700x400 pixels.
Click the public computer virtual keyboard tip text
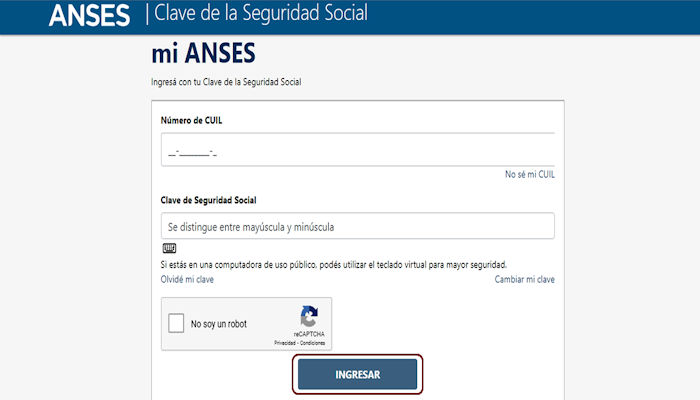[333, 264]
